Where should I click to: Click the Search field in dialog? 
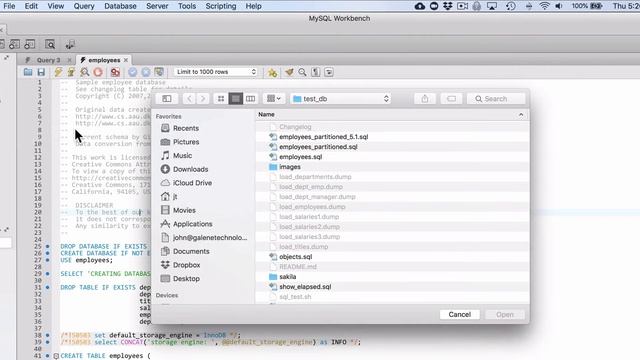point(496,99)
